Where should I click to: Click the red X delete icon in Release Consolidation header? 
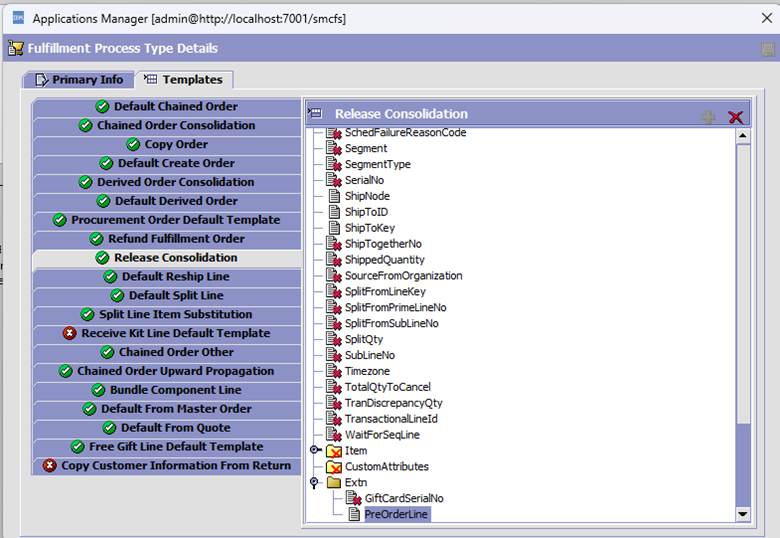736,116
